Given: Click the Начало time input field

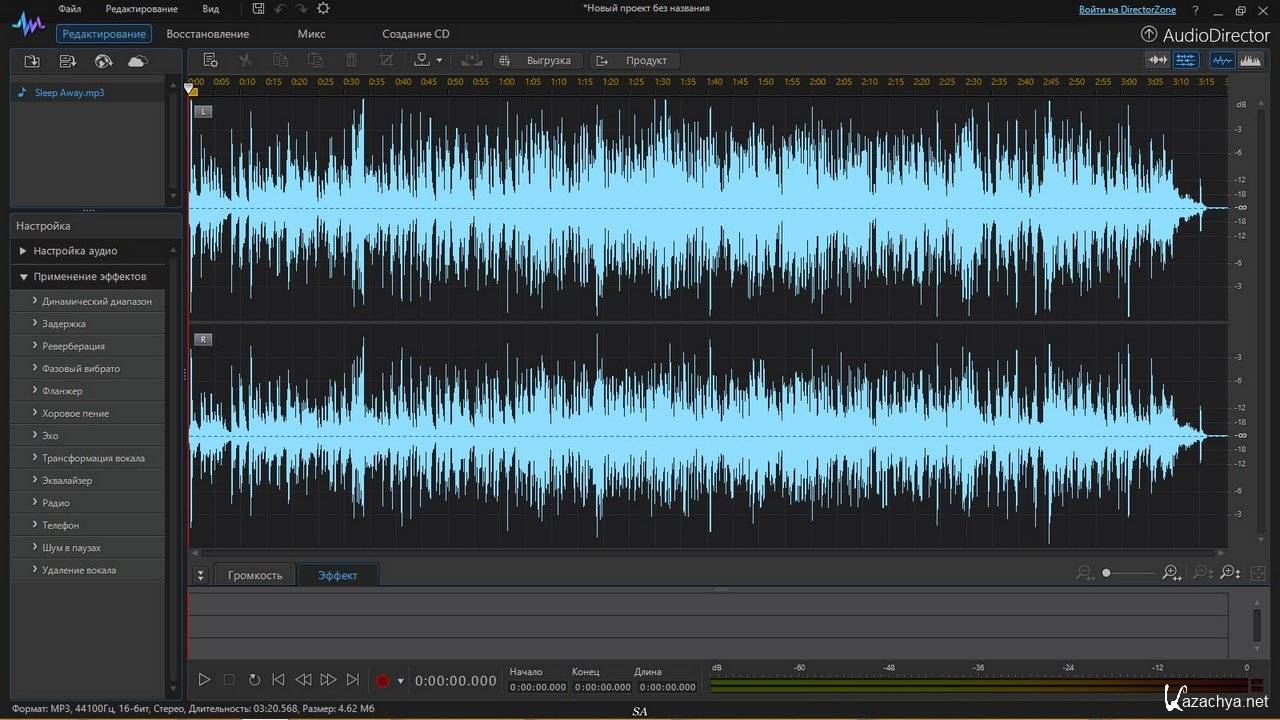Looking at the screenshot, I should point(540,687).
